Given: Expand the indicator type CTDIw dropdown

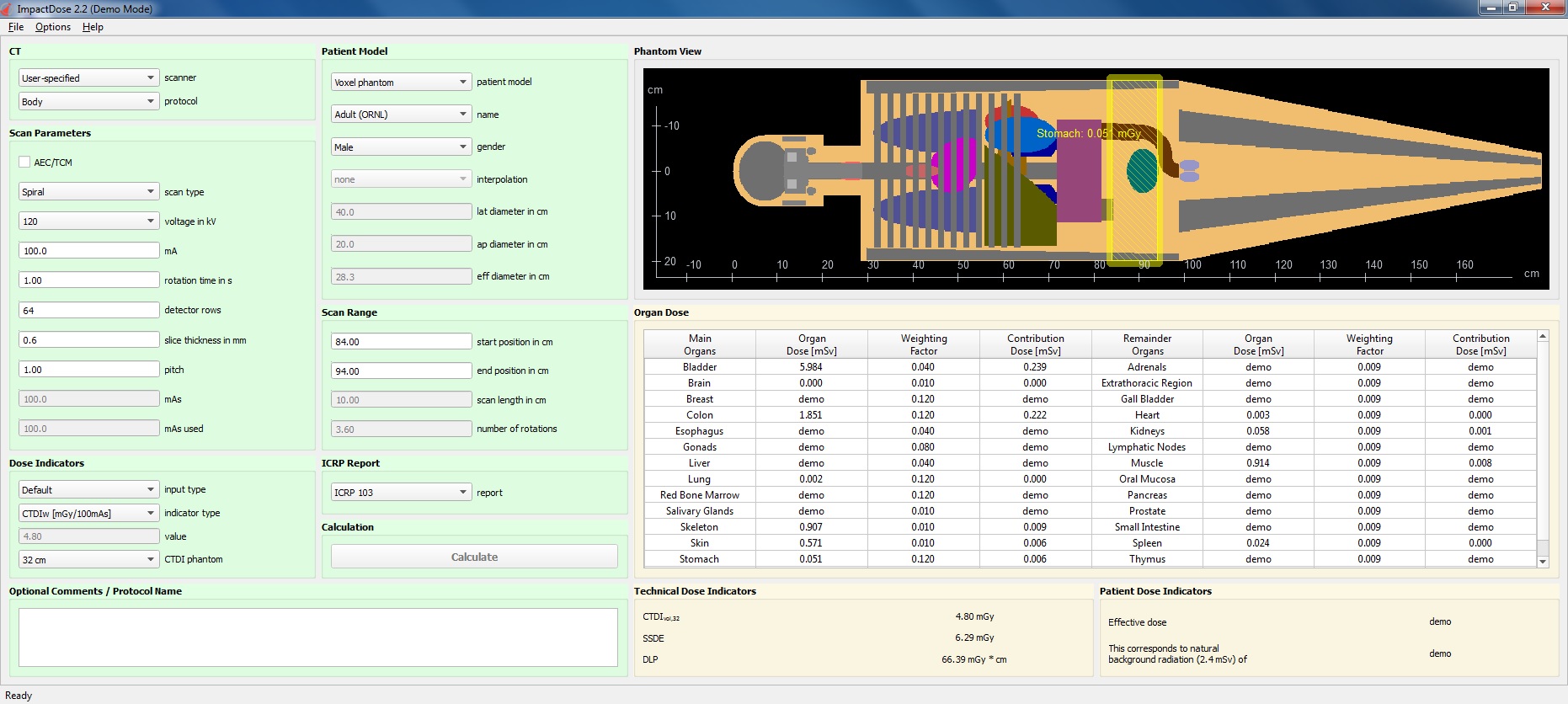Looking at the screenshot, I should [88, 513].
